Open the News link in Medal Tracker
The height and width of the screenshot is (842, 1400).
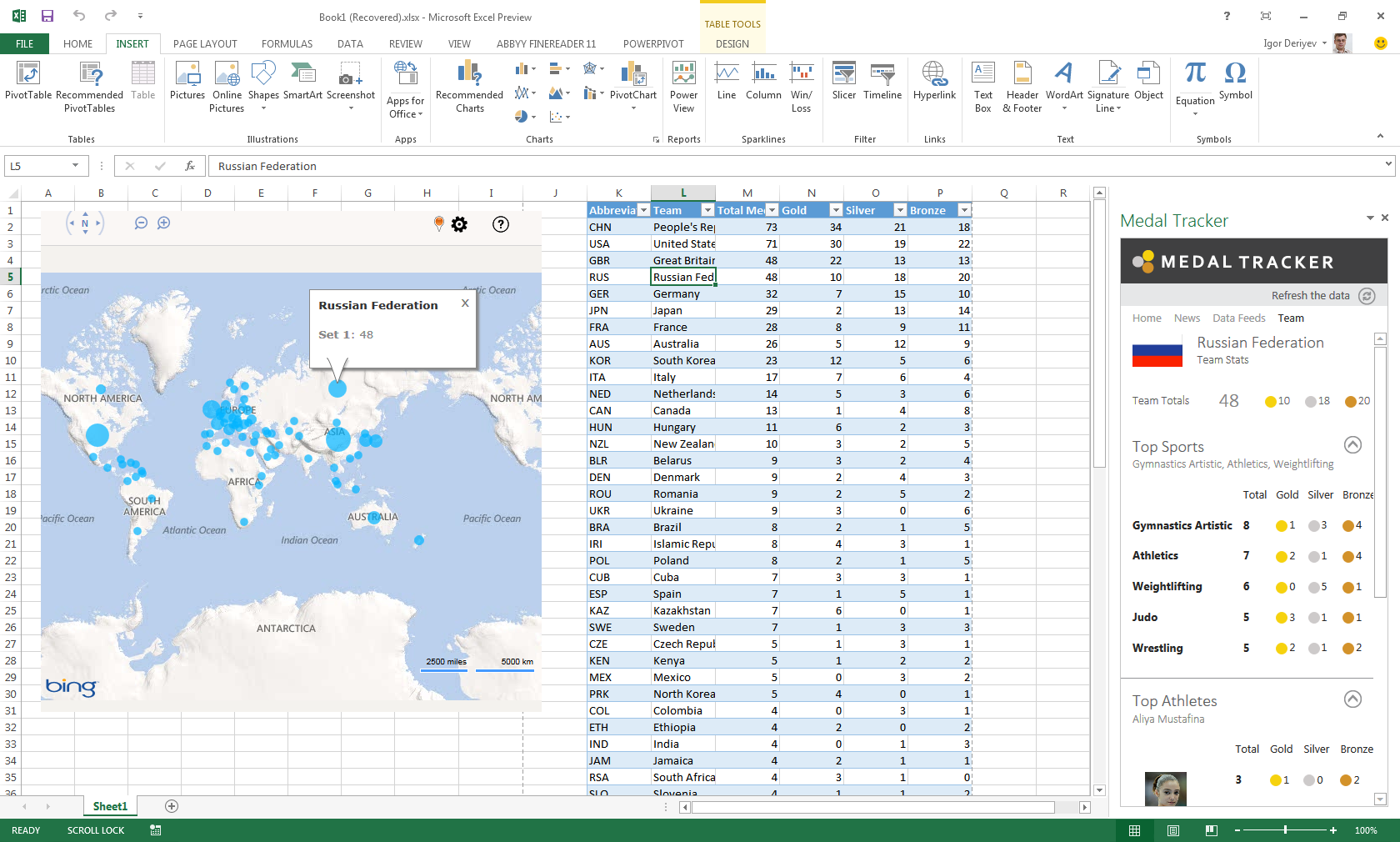(x=1187, y=318)
